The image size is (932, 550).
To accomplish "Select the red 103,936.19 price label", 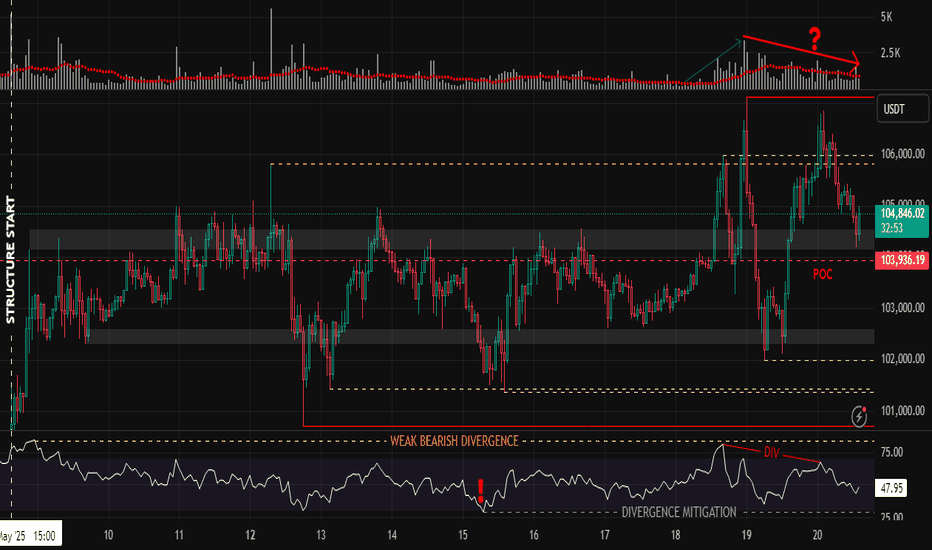I will coord(902,260).
